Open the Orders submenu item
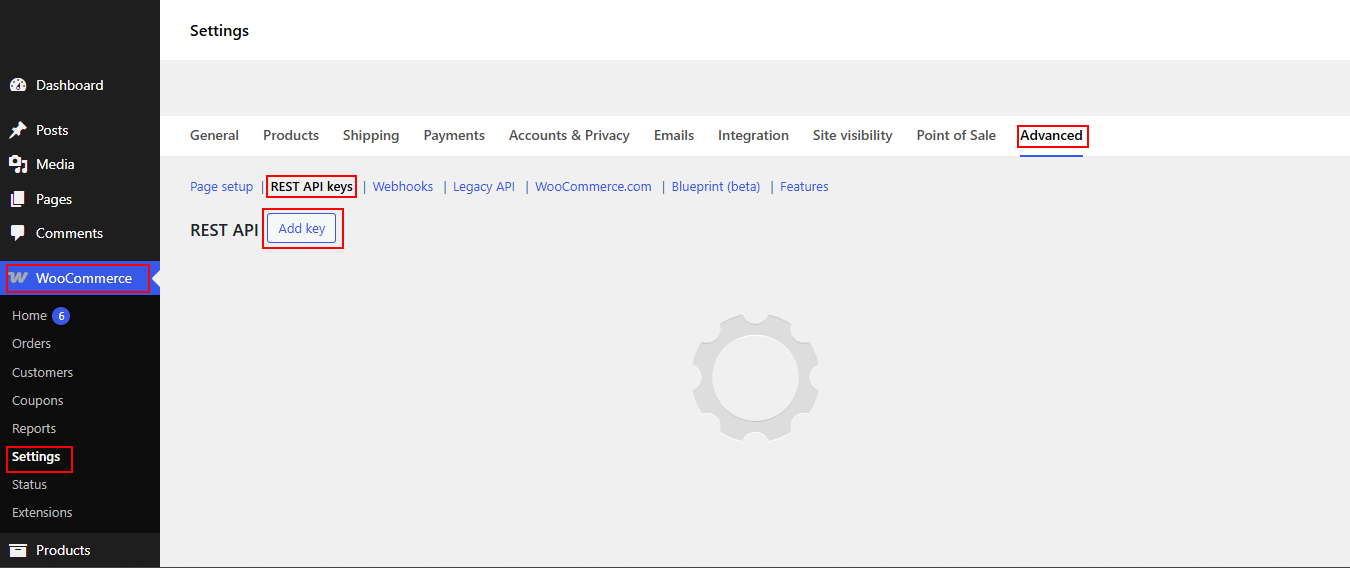 pos(31,343)
